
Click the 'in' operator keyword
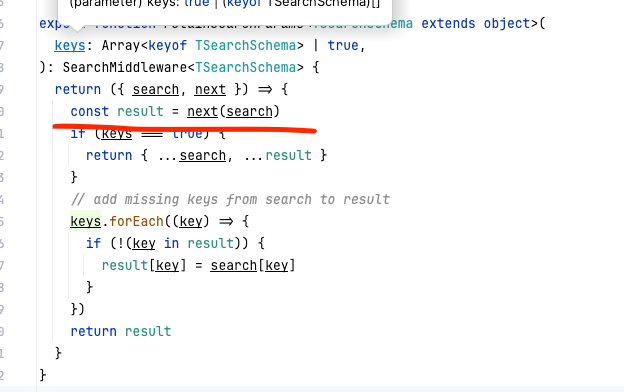tap(172, 244)
